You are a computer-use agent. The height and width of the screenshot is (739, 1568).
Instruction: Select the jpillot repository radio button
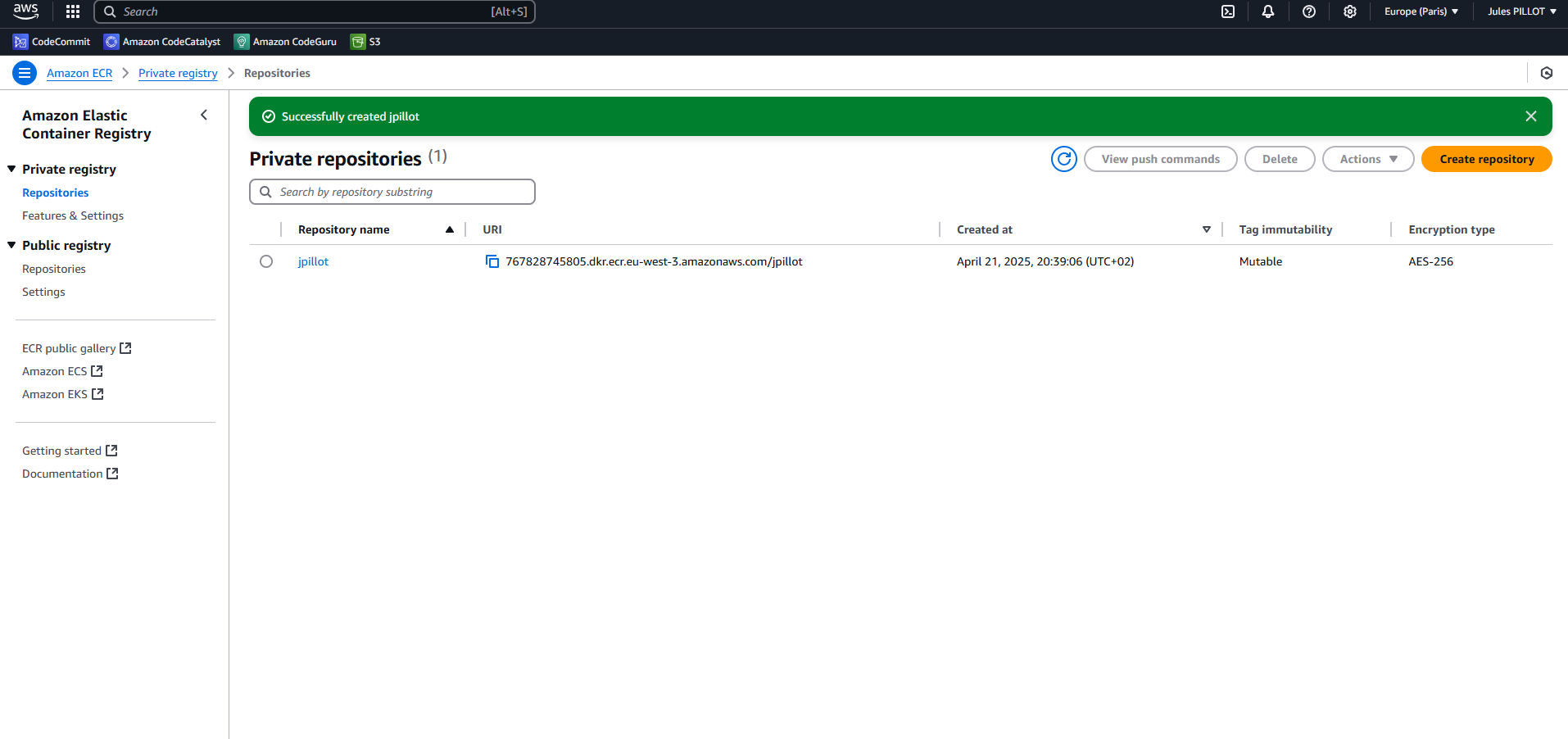(266, 261)
